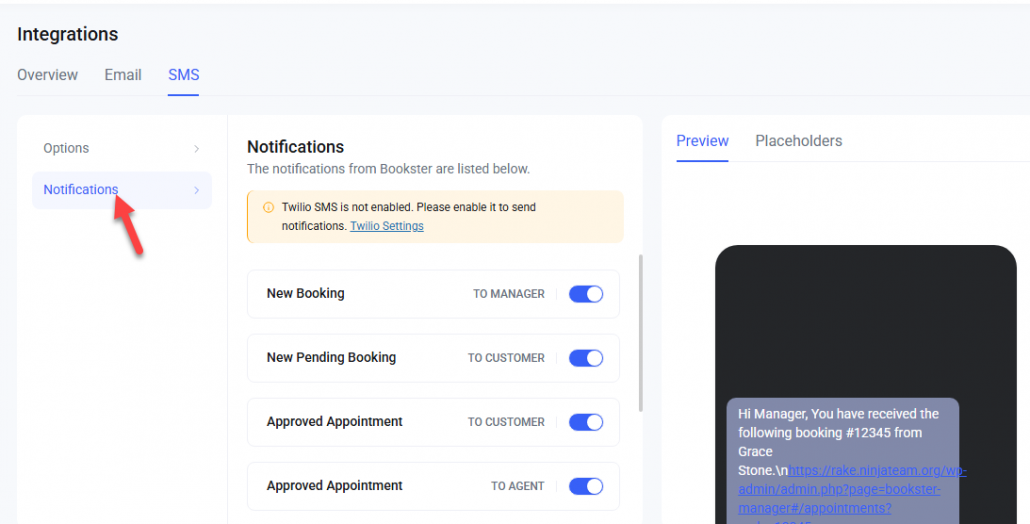Open the rake.ninjateam.org link in preview
Image resolution: width=1030 pixels, height=524 pixels.
(852, 489)
